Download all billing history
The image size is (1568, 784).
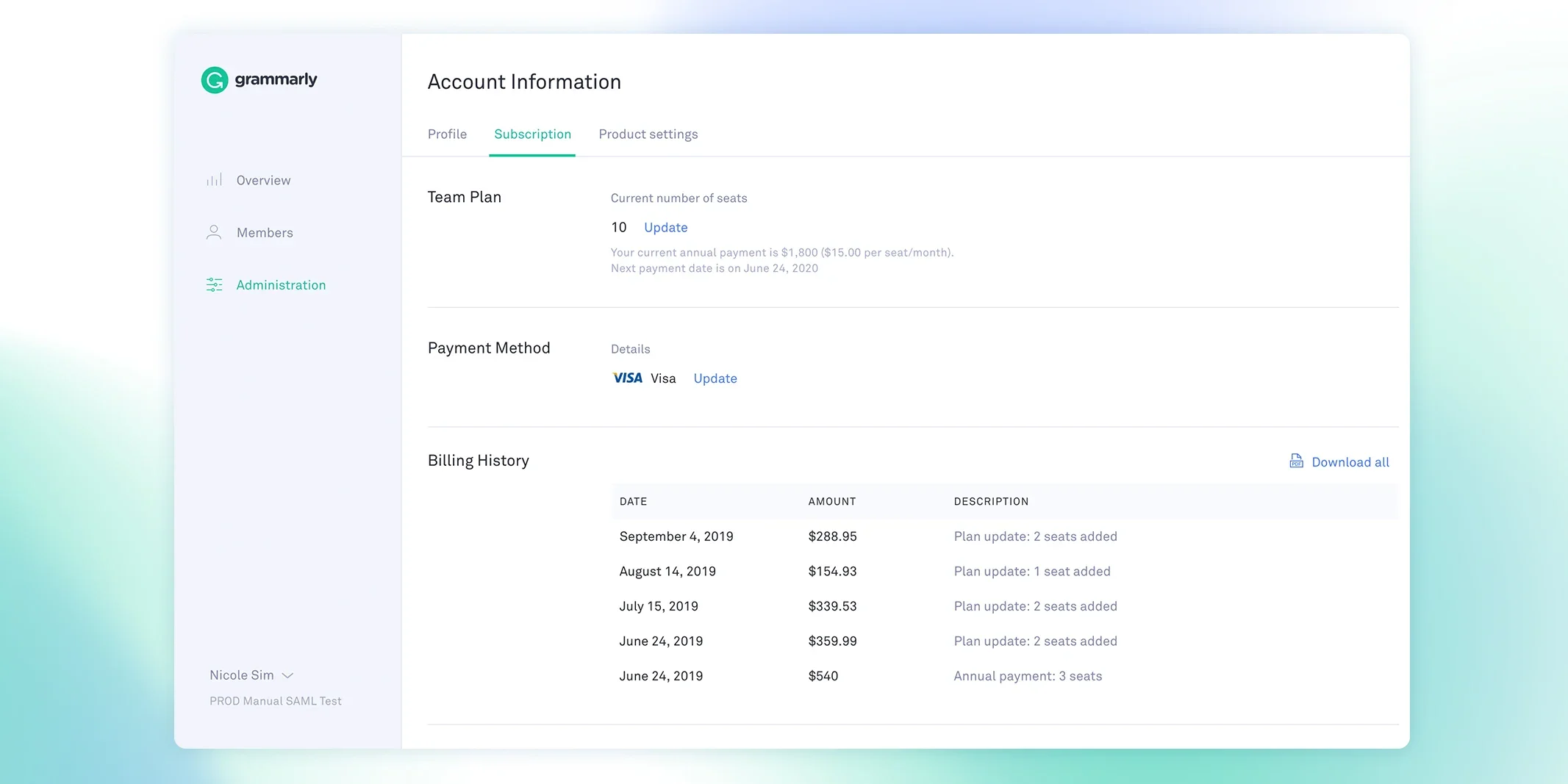click(x=1350, y=462)
